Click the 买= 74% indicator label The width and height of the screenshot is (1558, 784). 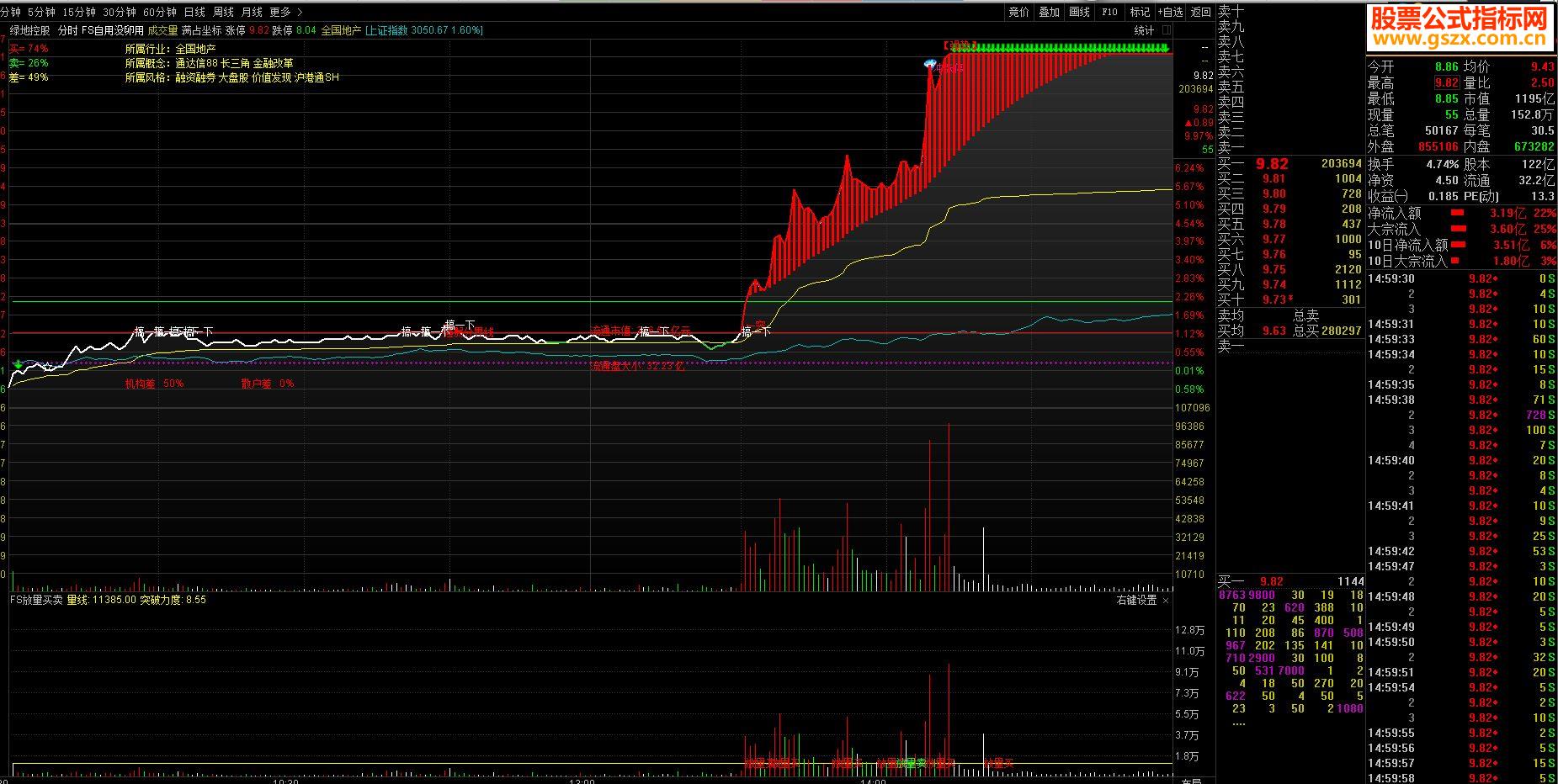pyautogui.click(x=29, y=49)
